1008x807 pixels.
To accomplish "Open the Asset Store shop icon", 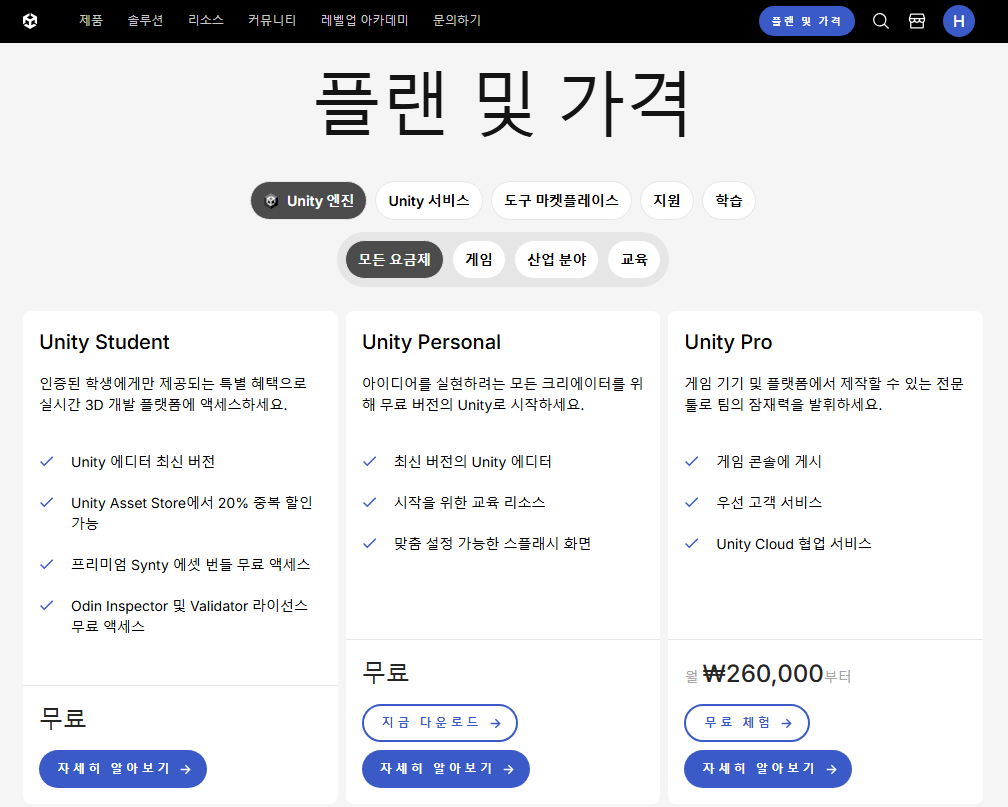I will pos(917,21).
